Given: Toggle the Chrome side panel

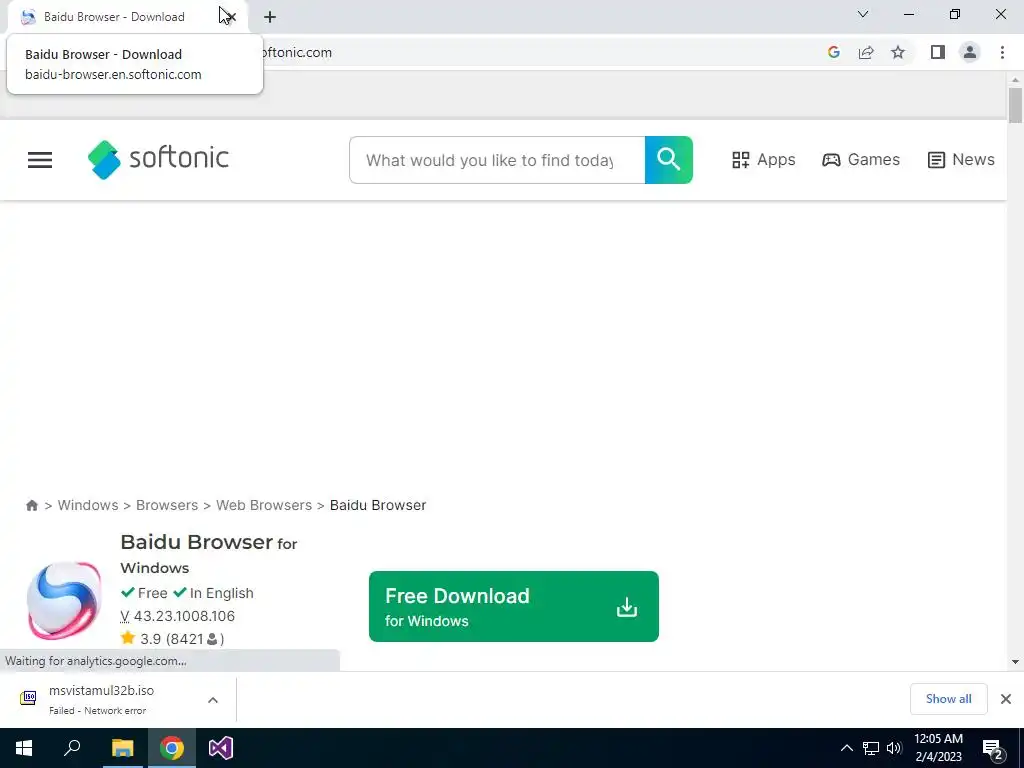Looking at the screenshot, I should click(x=938, y=52).
